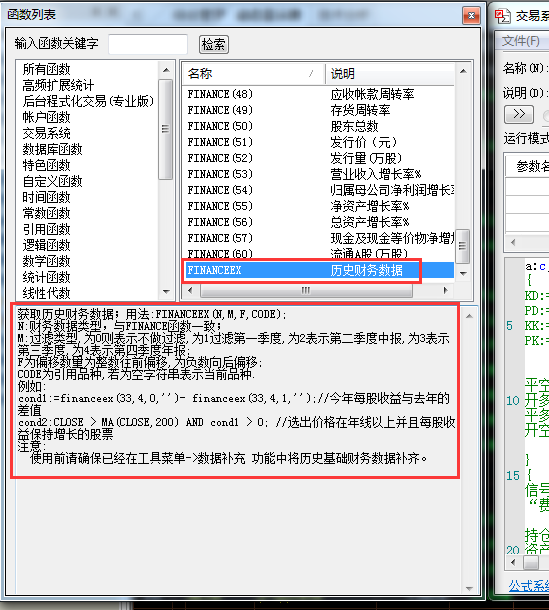Select FINANCE(50) 股东总数 row
Viewport: 549px width, 610px height.
tap(318, 126)
